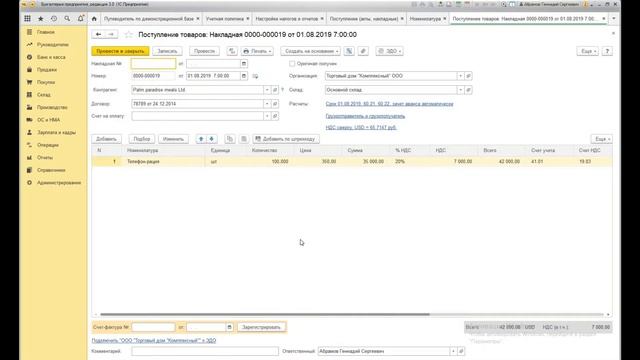Expand the Склад dropdown arrow

click(460, 90)
